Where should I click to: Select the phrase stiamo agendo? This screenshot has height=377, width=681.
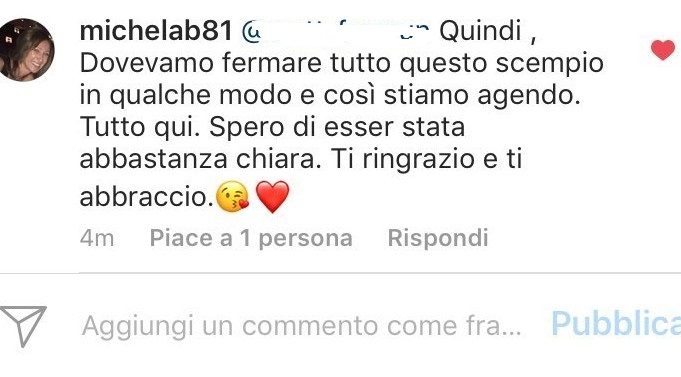tap(482, 96)
